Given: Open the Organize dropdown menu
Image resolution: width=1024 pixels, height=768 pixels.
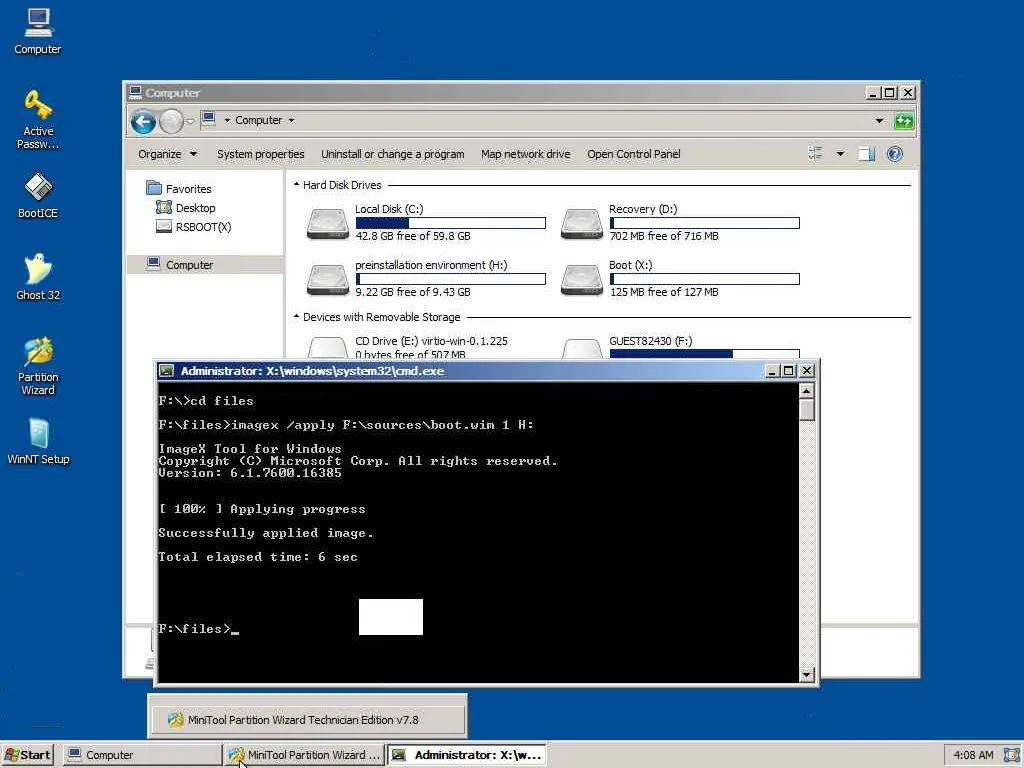Looking at the screenshot, I should [167, 154].
